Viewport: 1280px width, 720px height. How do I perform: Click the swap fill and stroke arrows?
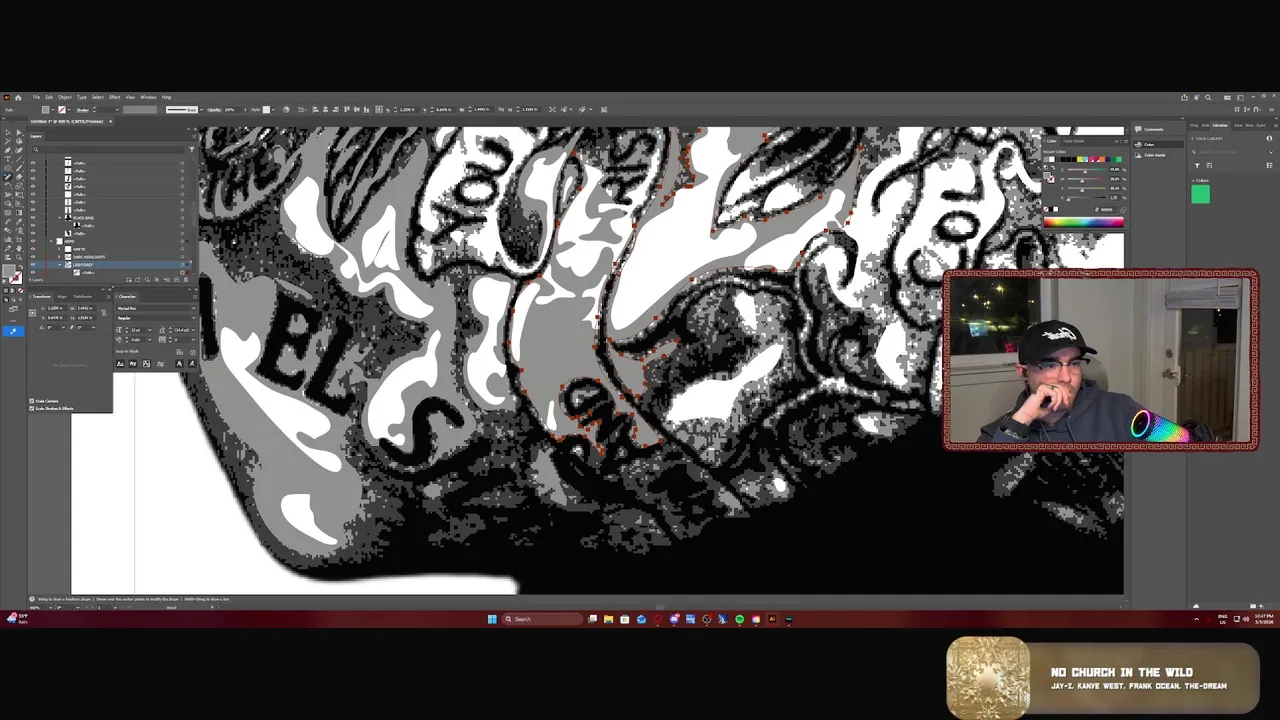[x=21, y=267]
